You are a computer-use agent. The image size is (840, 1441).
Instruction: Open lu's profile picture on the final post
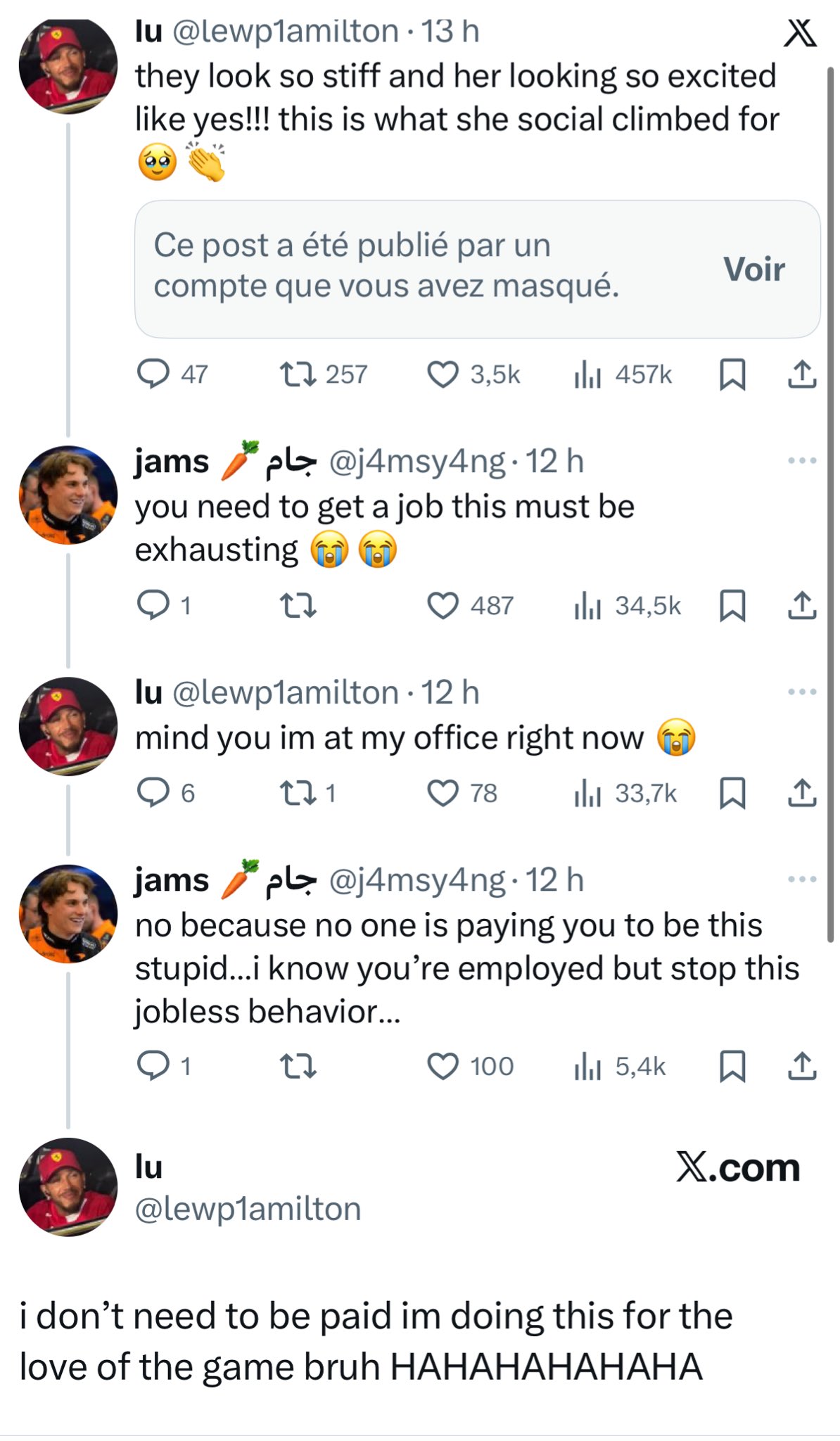[x=68, y=1187]
